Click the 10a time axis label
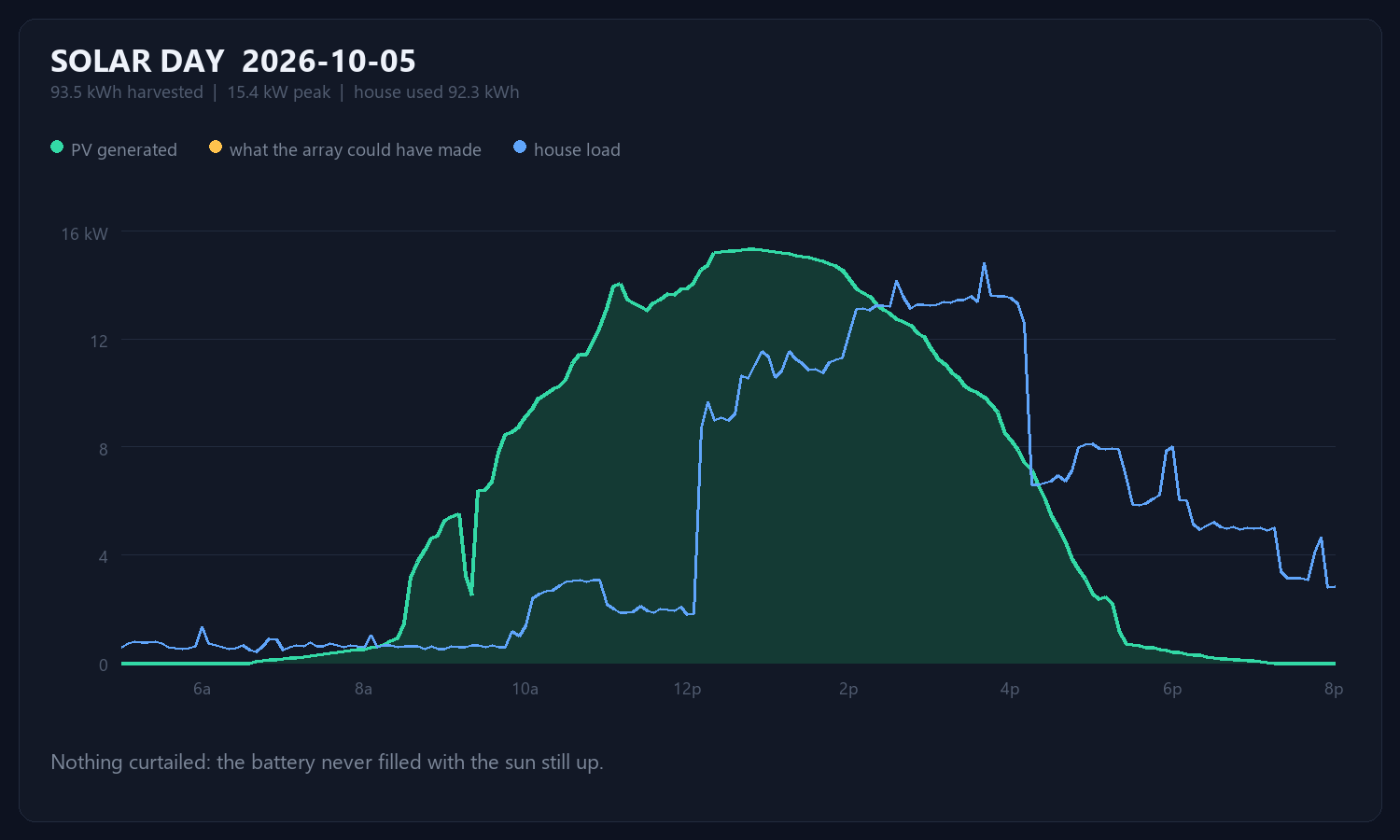1400x840 pixels. point(525,689)
